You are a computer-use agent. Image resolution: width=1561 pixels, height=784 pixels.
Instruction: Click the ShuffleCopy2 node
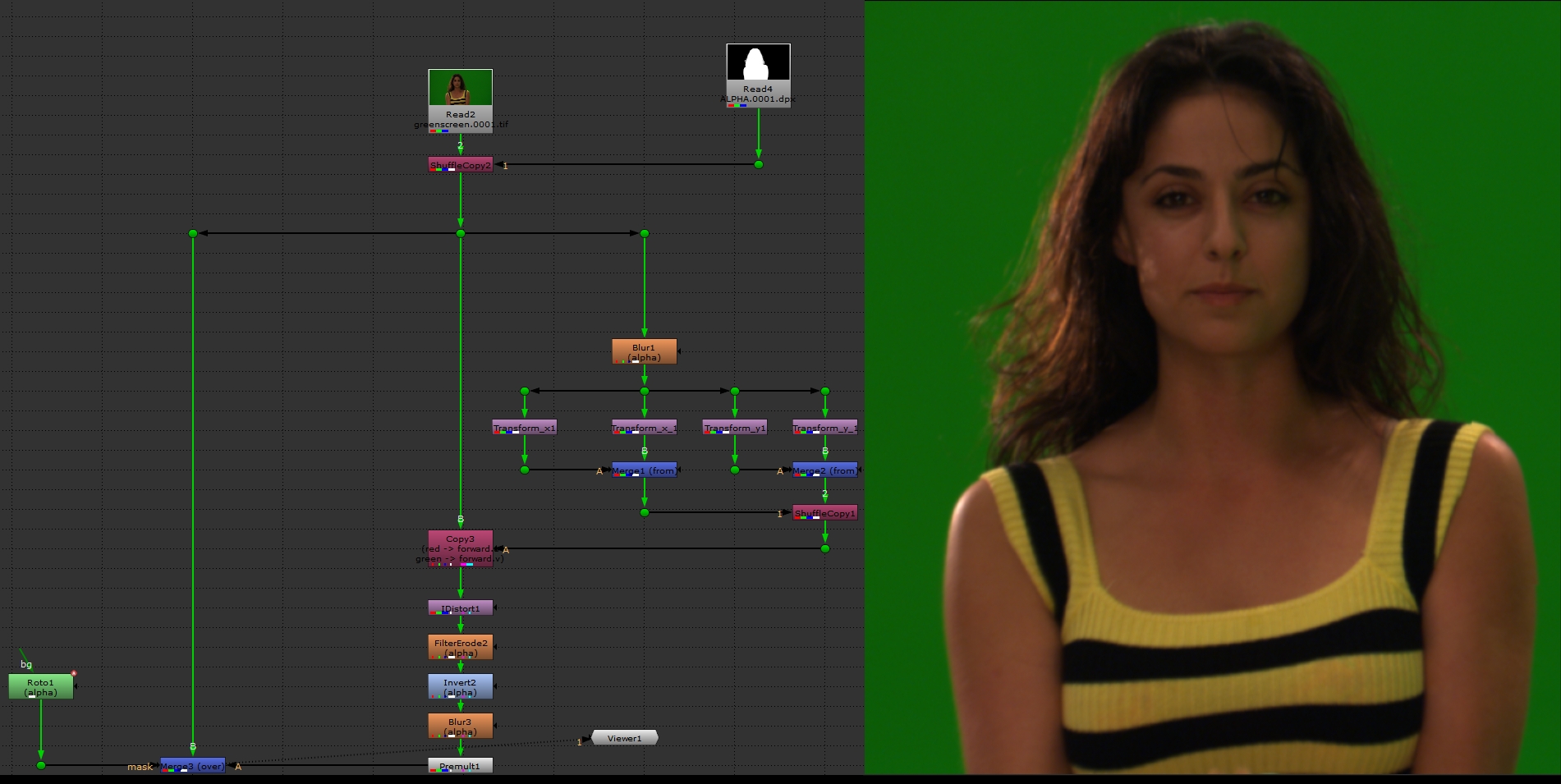pos(460,165)
